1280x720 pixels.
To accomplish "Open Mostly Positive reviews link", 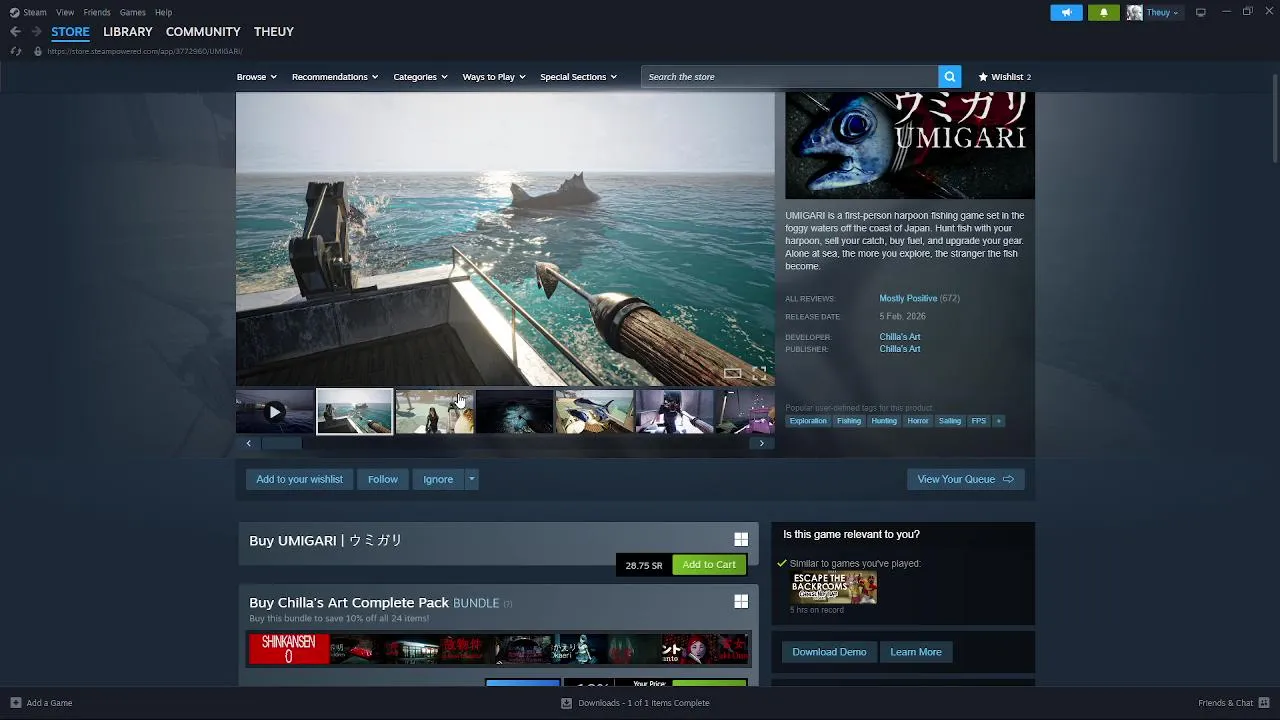I will pos(908,298).
